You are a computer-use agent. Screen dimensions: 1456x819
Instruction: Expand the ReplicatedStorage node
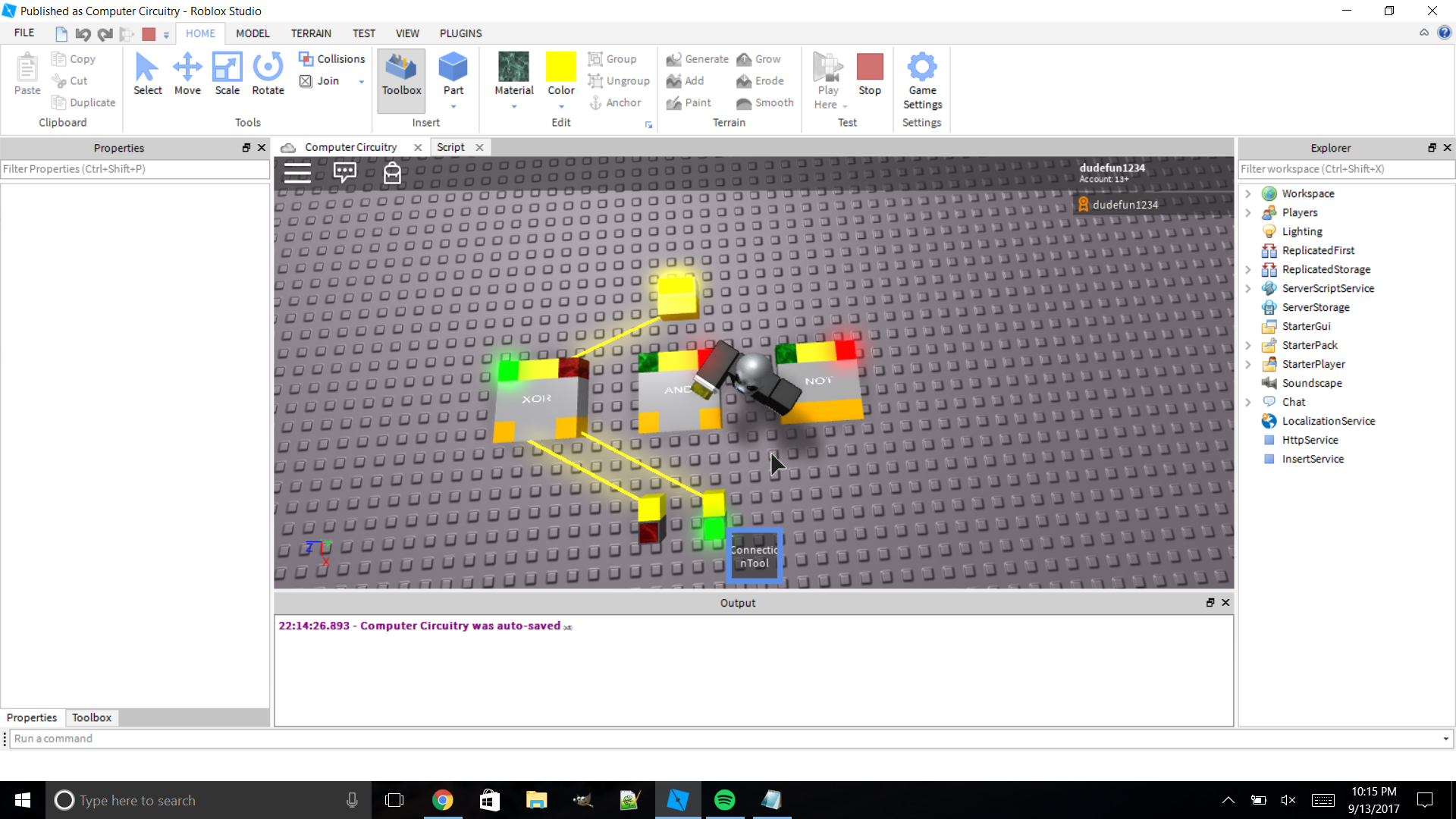point(1248,270)
